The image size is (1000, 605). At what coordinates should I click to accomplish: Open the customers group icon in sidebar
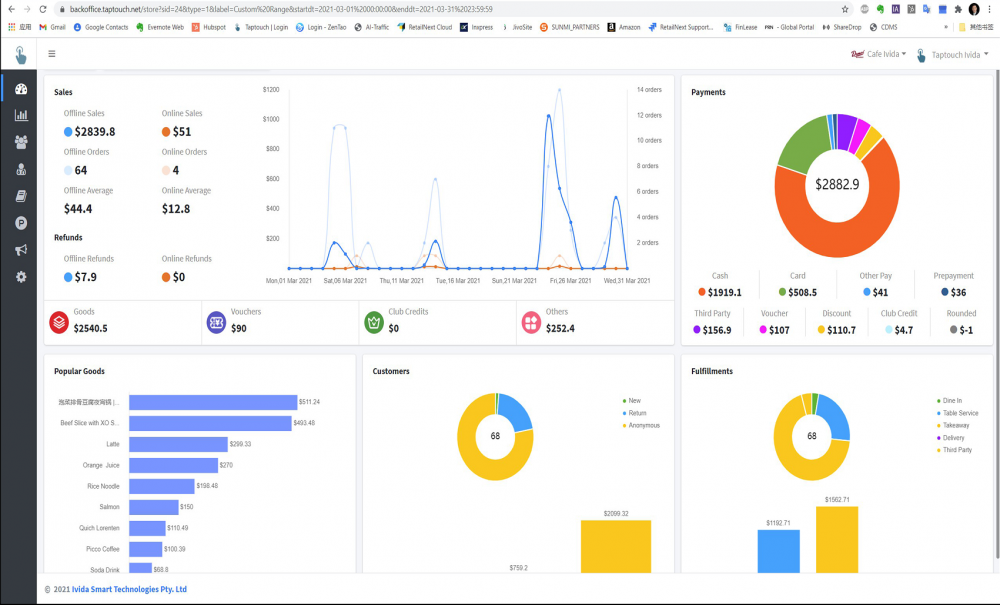click(x=21, y=142)
